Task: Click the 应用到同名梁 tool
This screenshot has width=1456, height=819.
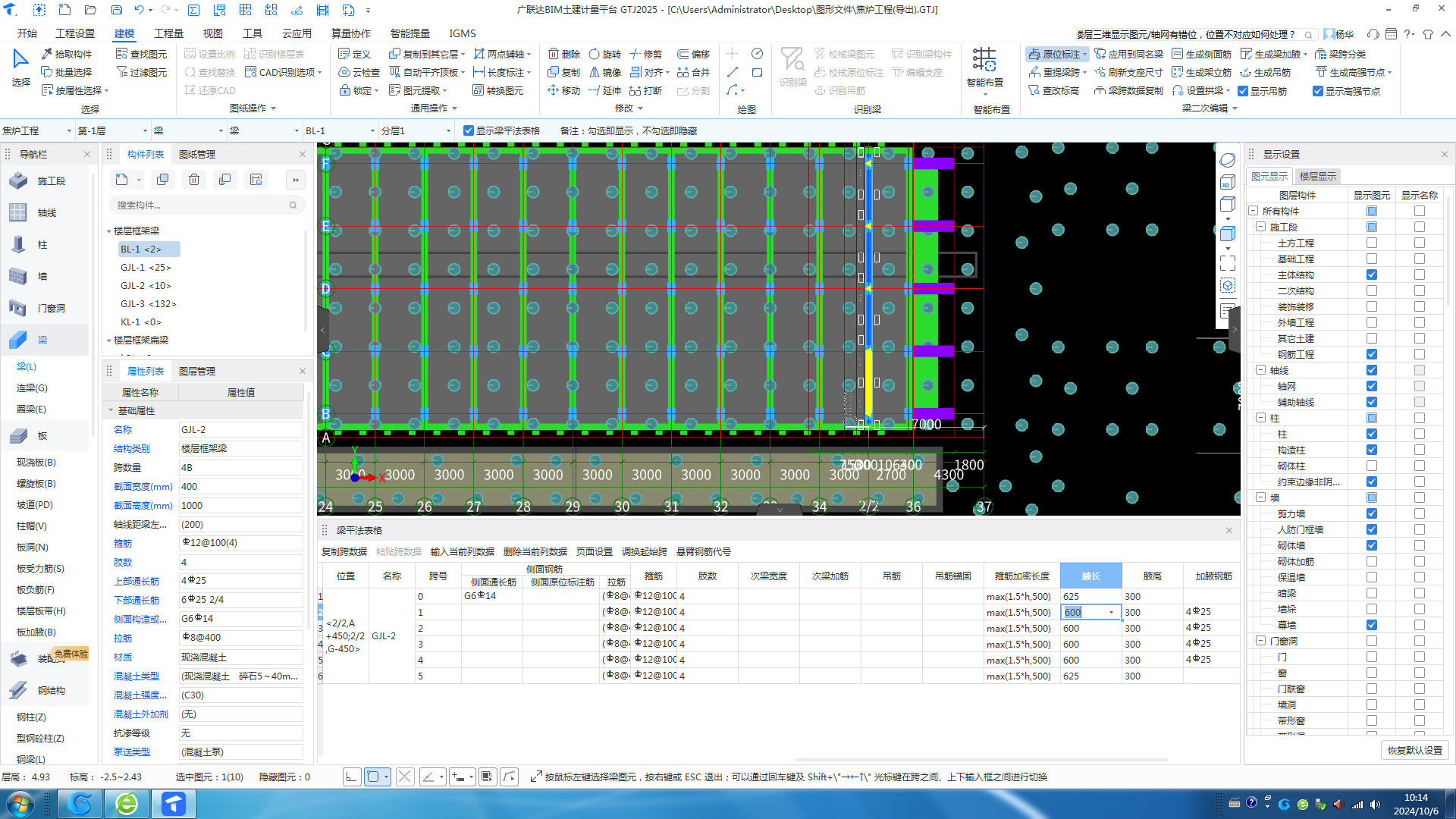Action: coord(1128,54)
